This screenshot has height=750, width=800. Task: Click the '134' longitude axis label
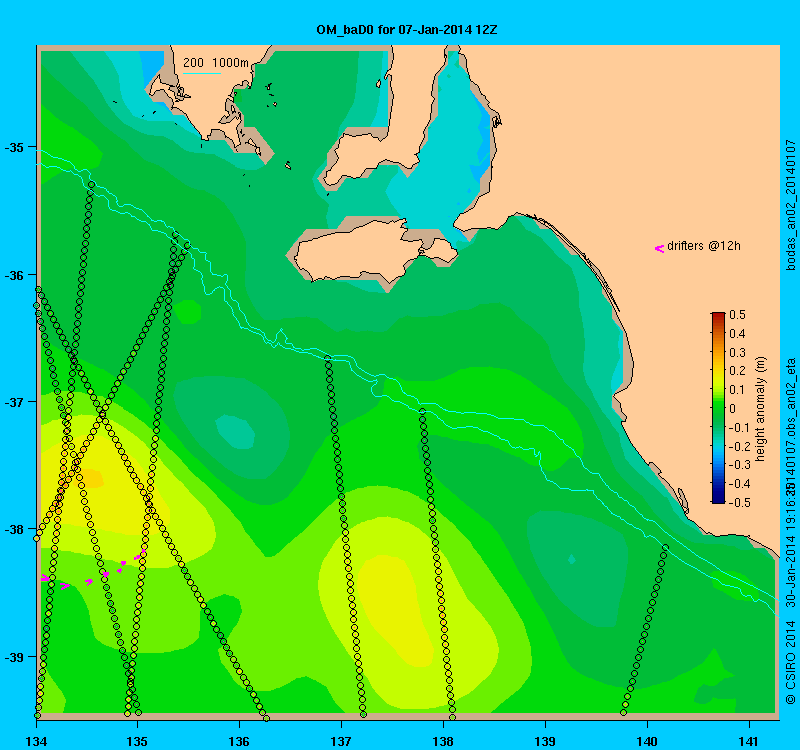point(36,741)
